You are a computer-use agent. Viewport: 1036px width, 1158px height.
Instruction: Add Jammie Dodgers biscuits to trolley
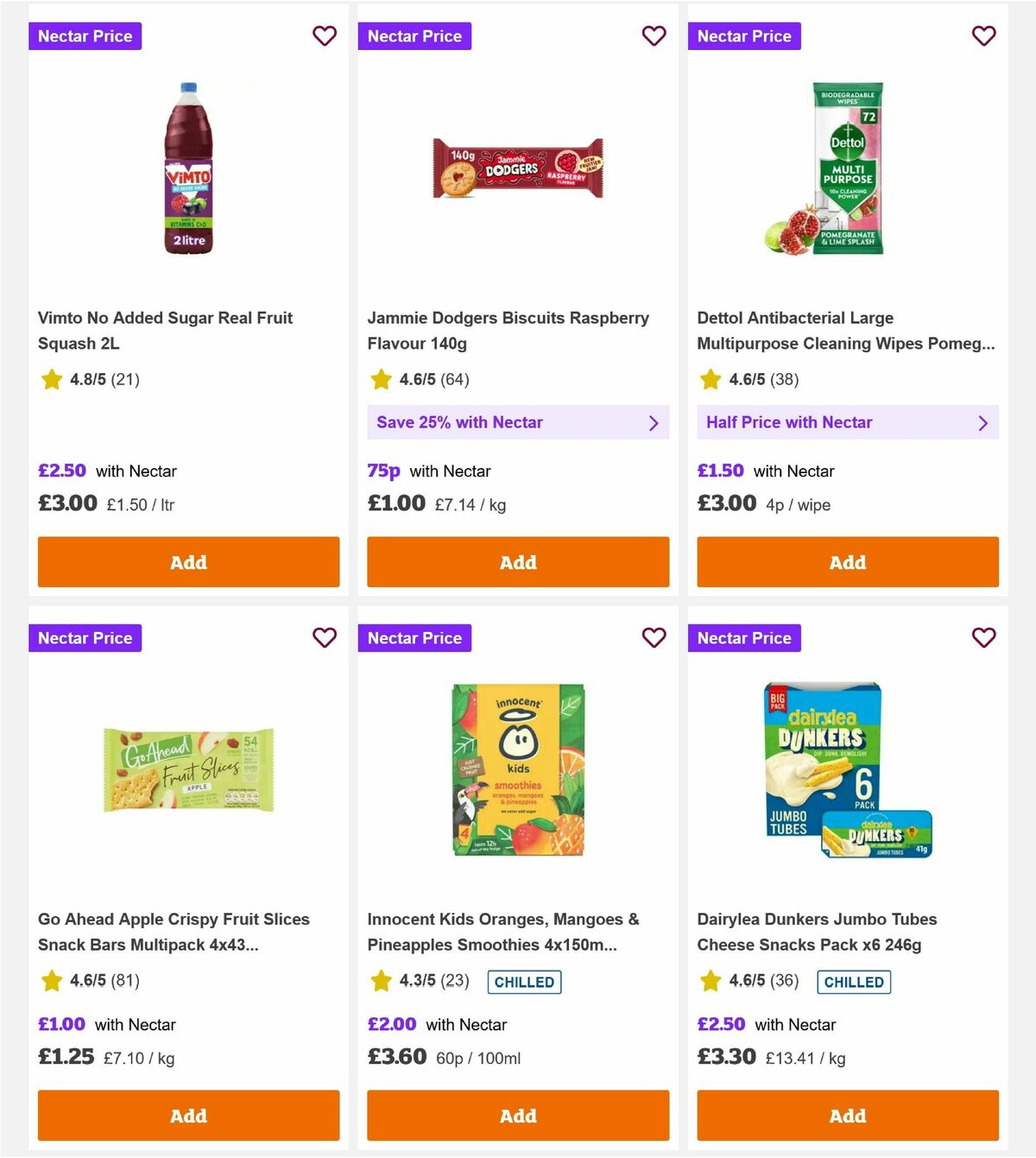[x=517, y=562]
